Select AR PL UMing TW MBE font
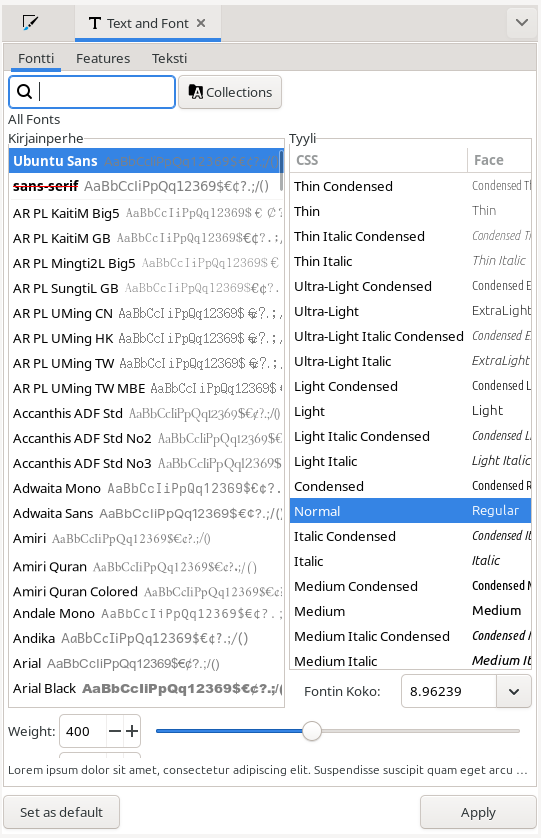Viewport: 541px width, 838px height. tap(144, 389)
